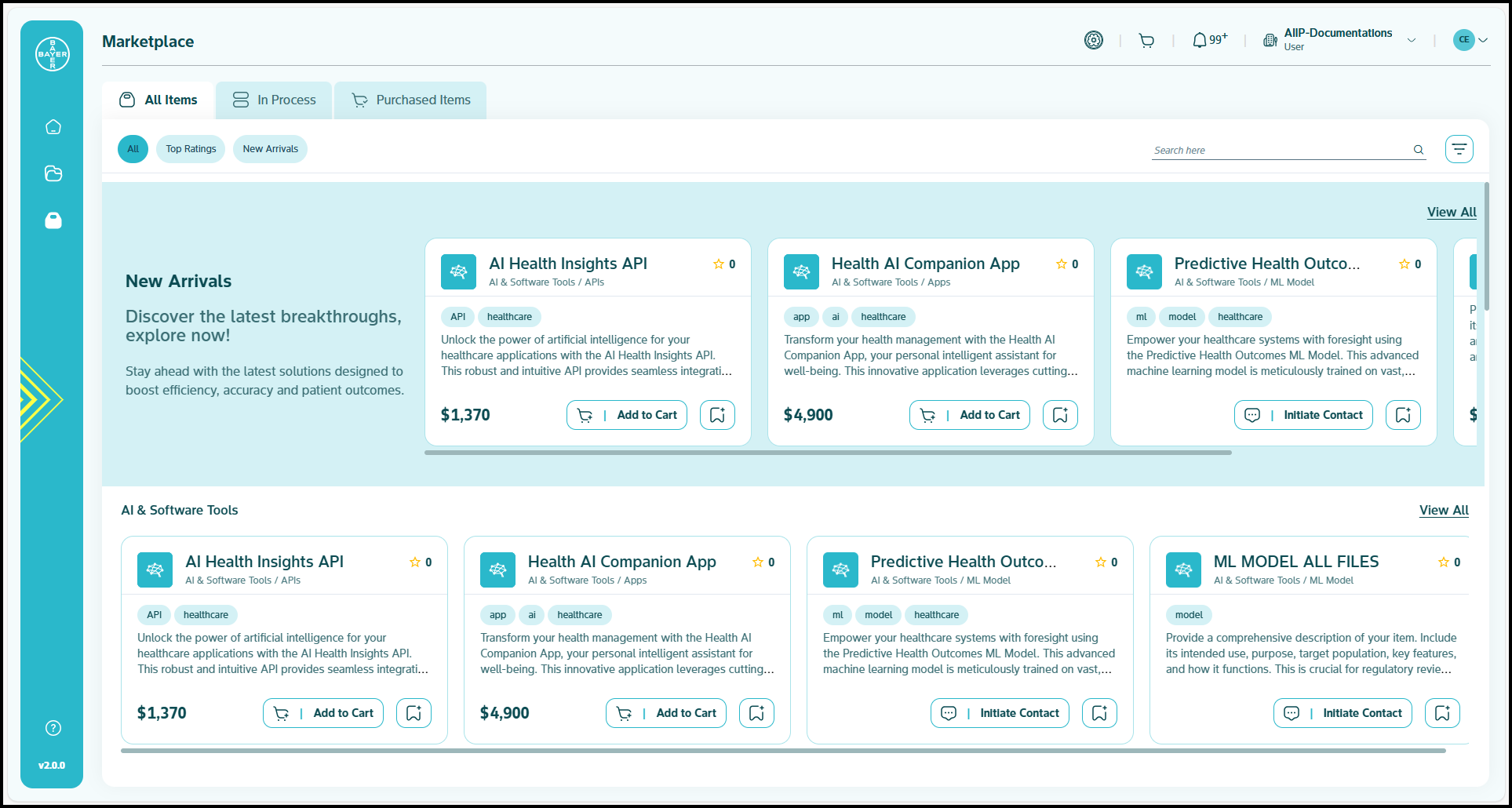
Task: Click the Home icon in left sidebar
Action: tap(53, 127)
